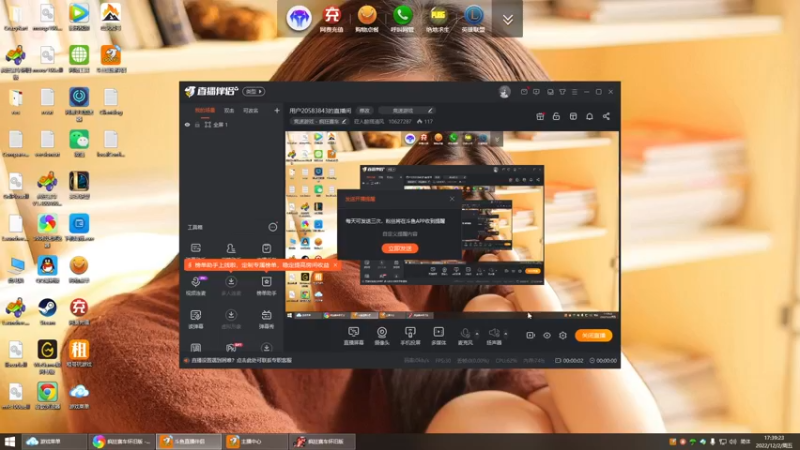Open the Steam desktop shortcut

click(47, 311)
